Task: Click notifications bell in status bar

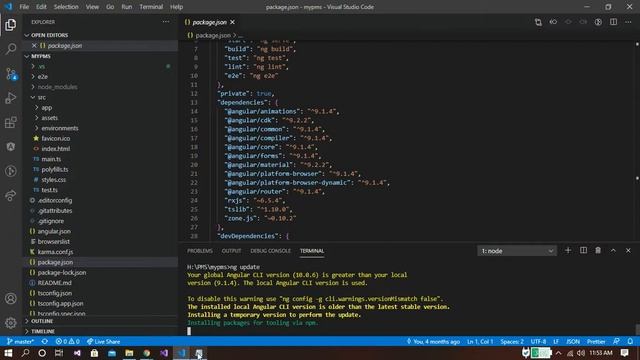Action: (x=630, y=342)
